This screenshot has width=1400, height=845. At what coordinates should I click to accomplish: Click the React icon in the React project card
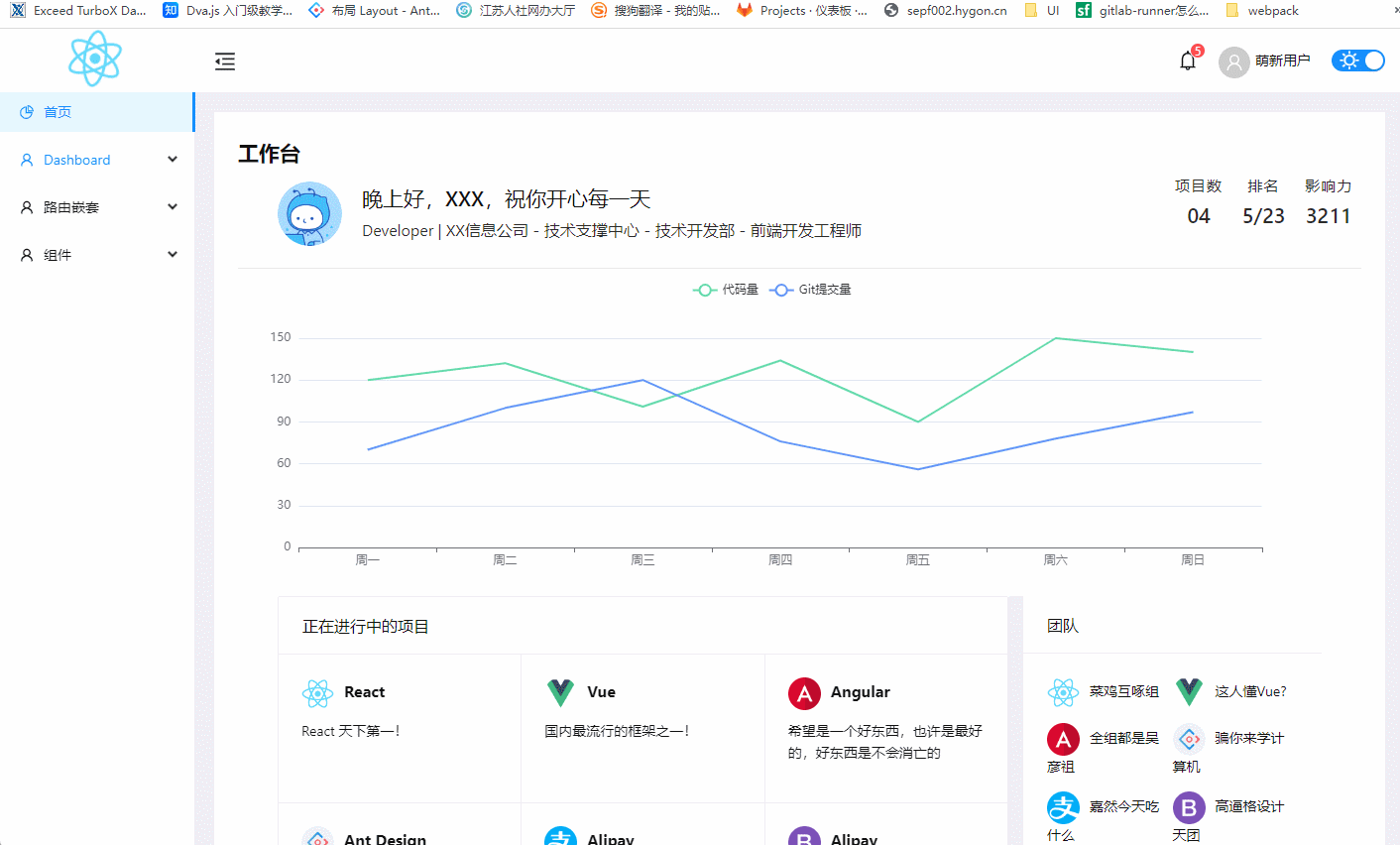point(317,693)
